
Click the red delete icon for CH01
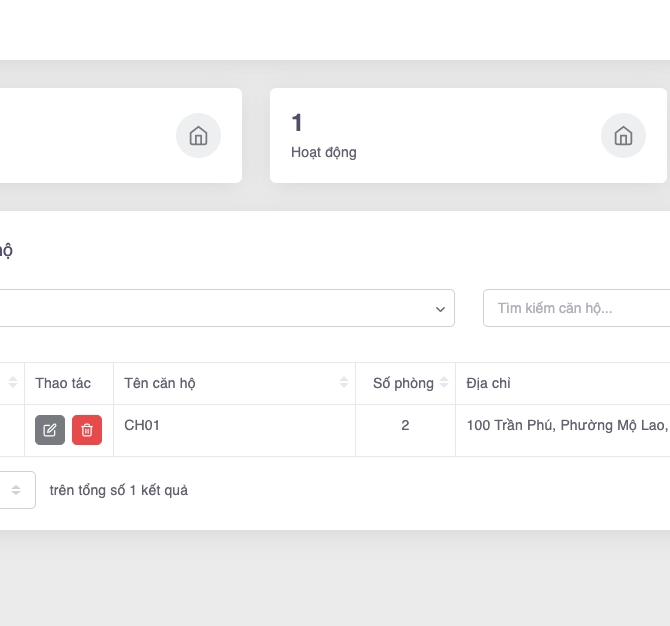click(x=87, y=430)
